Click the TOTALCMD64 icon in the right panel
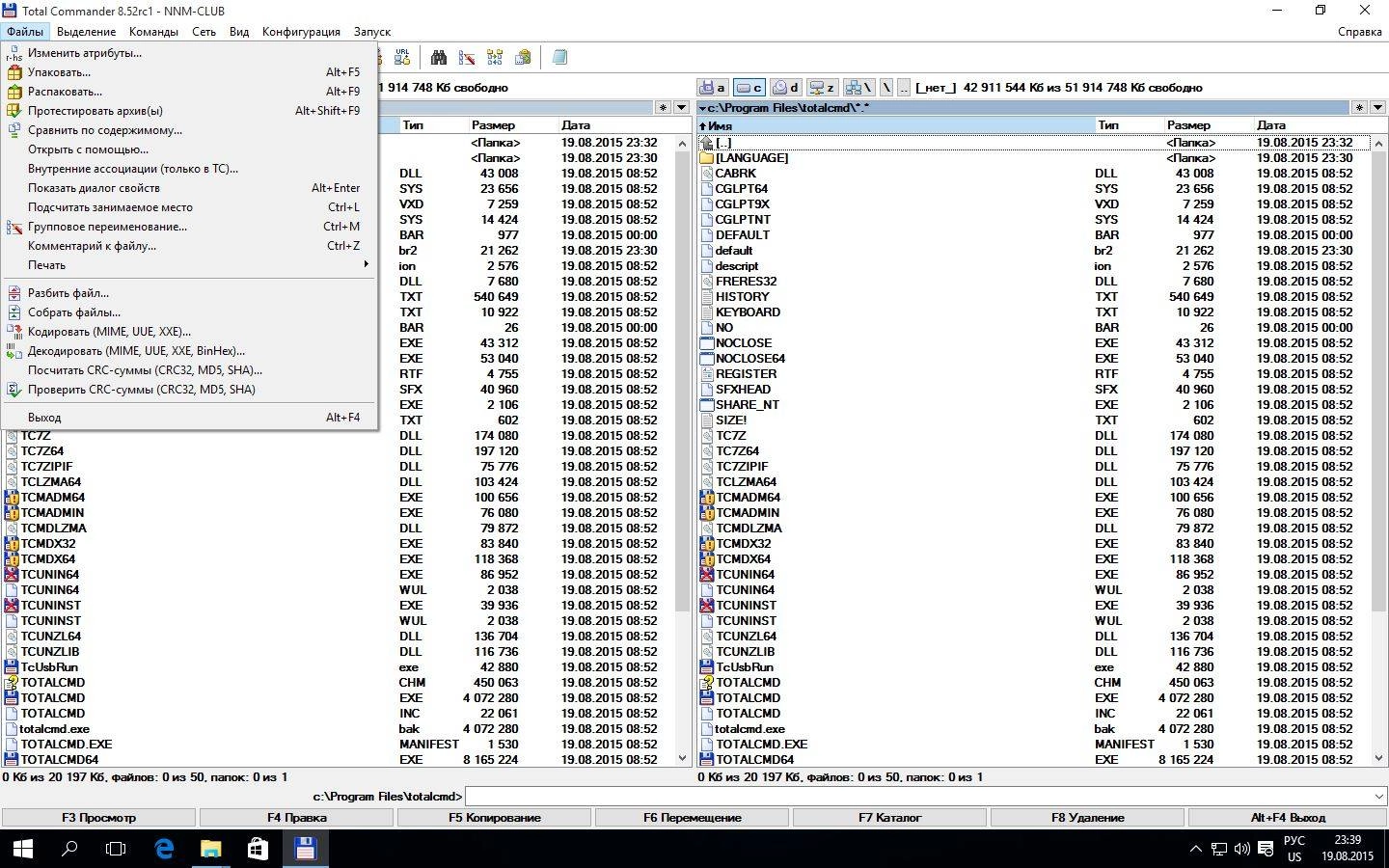This screenshot has height=868, width=1389. [707, 760]
